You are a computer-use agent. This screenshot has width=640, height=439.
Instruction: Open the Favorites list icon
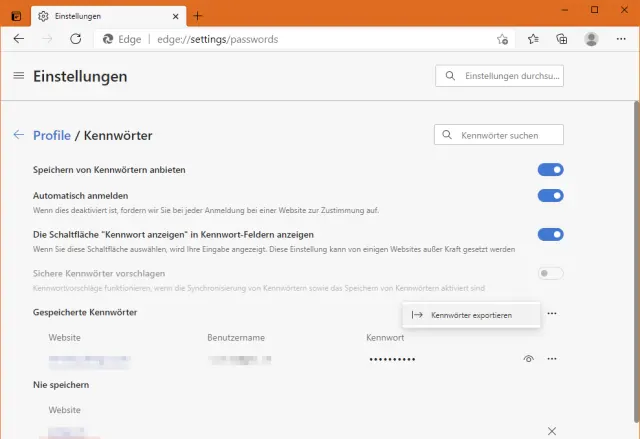tap(533, 39)
